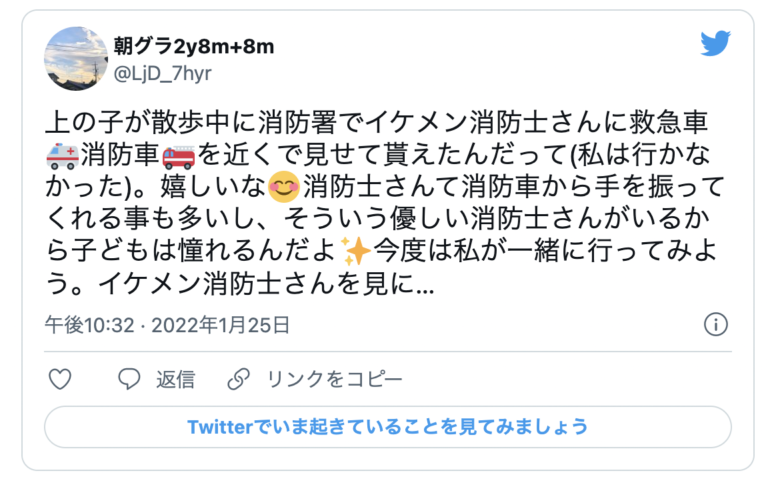Image resolution: width=768 pixels, height=483 pixels.
Task: Click the tweet's first line starting 上の子が散歩中
Action: click(376, 123)
